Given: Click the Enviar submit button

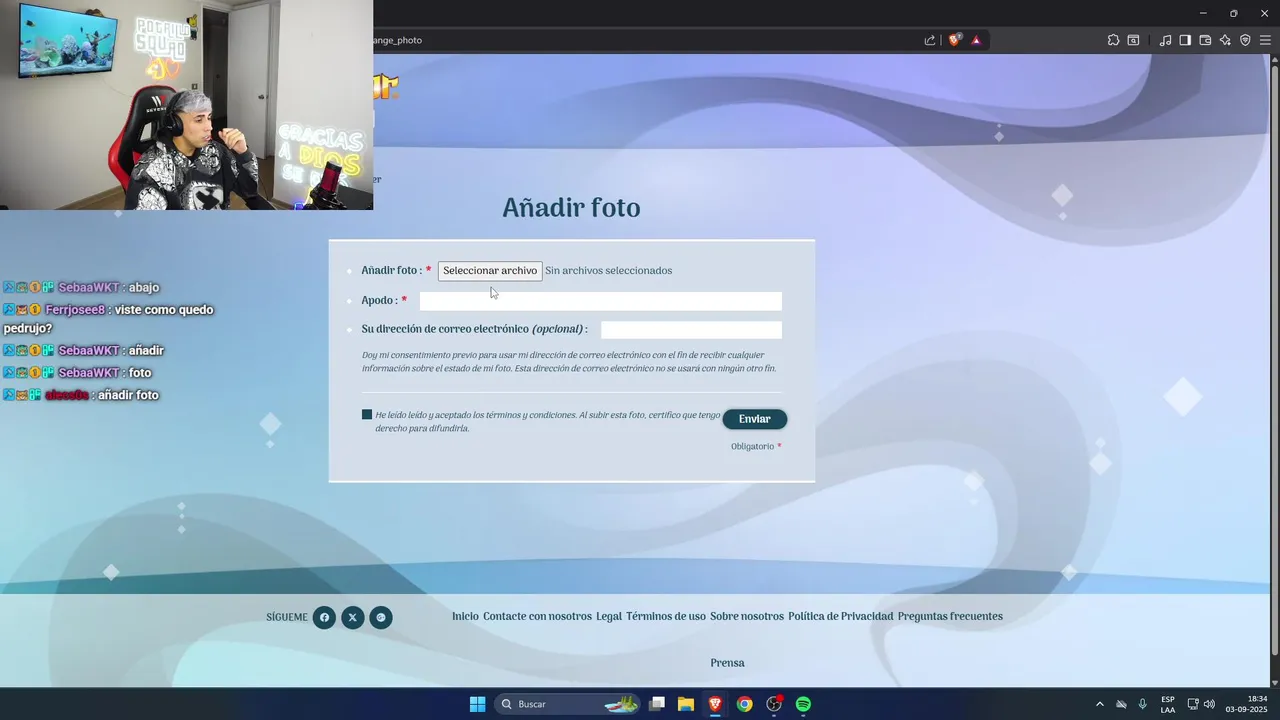Looking at the screenshot, I should coord(755,419).
